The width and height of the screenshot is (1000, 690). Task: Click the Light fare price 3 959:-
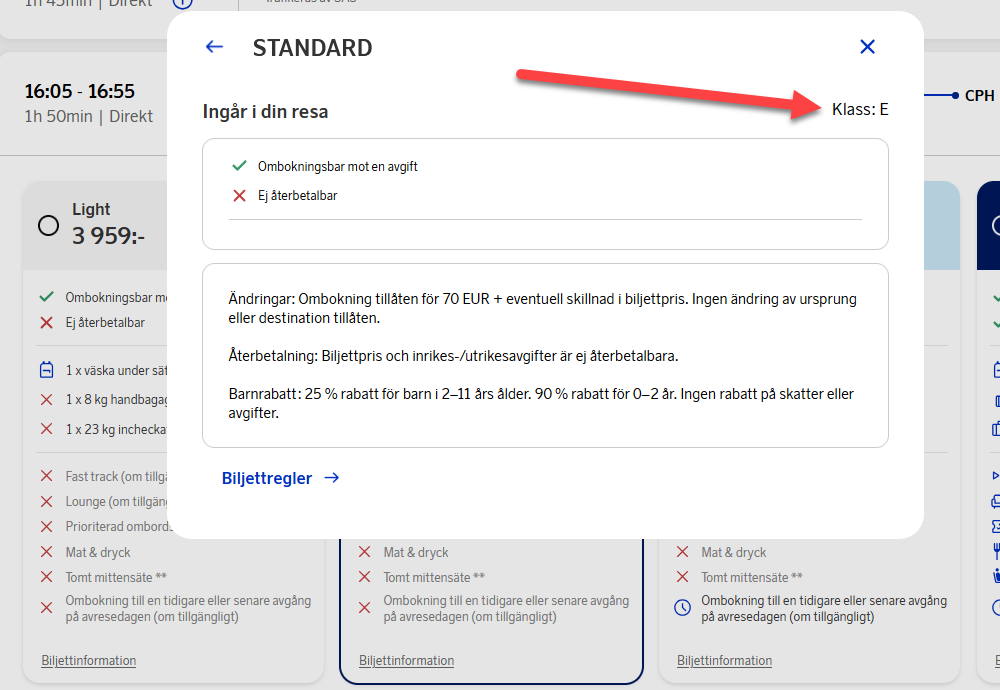[x=109, y=236]
